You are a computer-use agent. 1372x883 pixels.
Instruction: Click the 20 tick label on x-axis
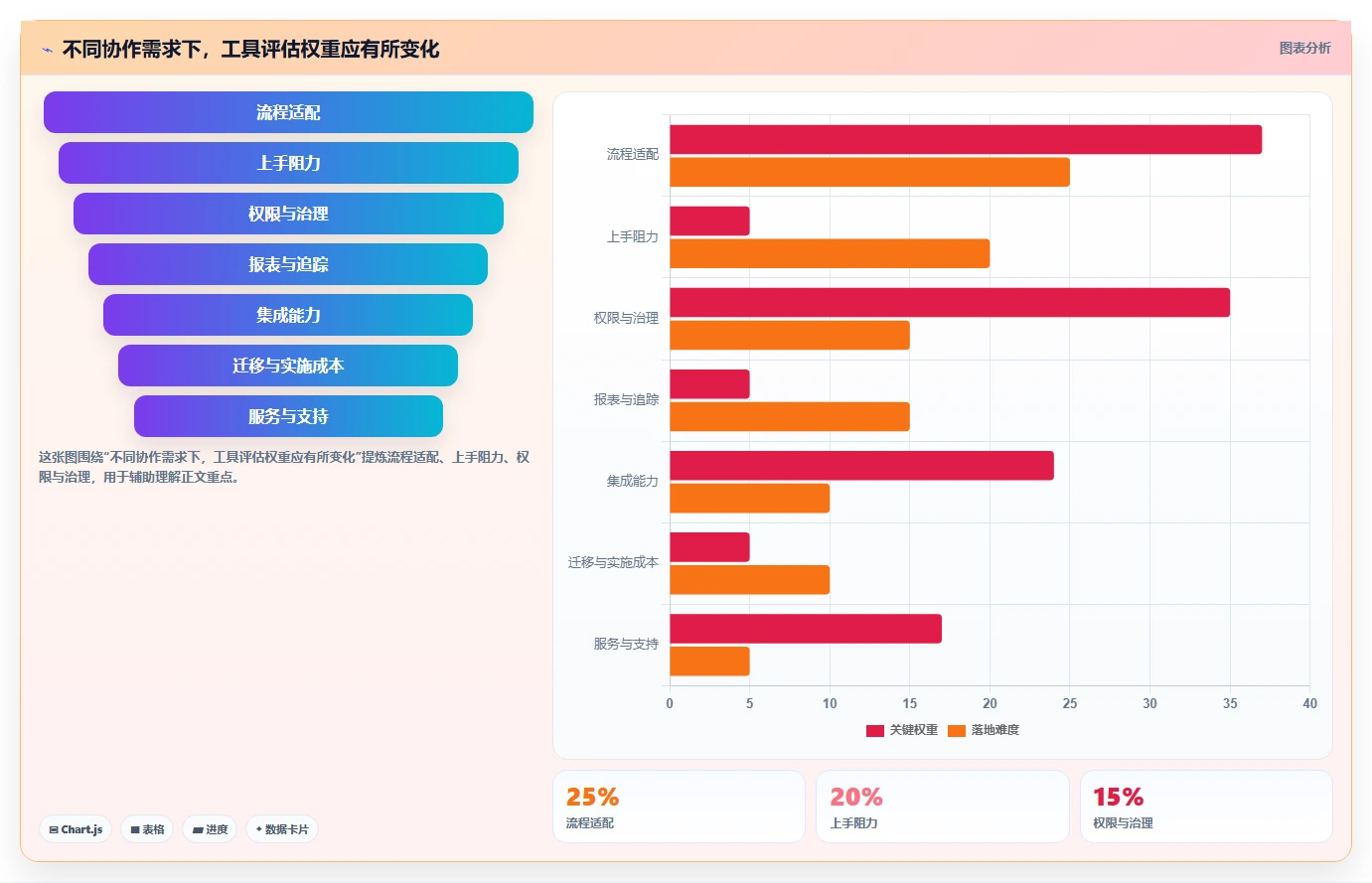(x=990, y=703)
